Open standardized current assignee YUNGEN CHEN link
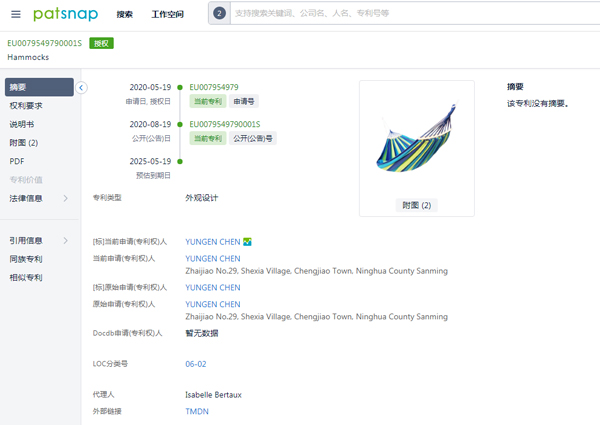Image resolution: width=600 pixels, height=425 pixels. (x=213, y=242)
